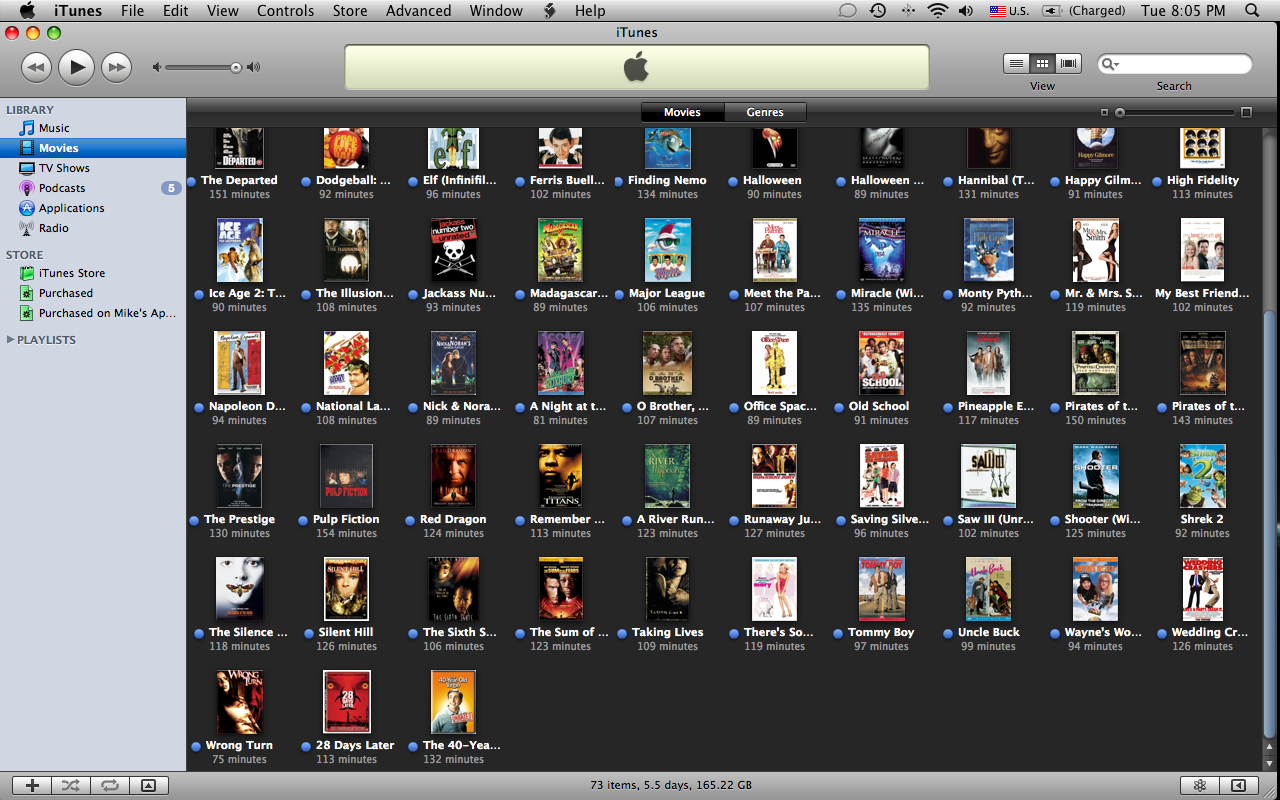Select the Silent Hill poster
Screen dimensions: 1280x800
pyautogui.click(x=346, y=589)
